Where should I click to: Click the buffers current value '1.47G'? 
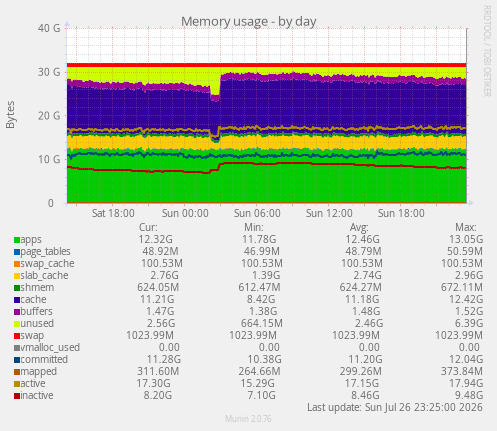[160, 312]
